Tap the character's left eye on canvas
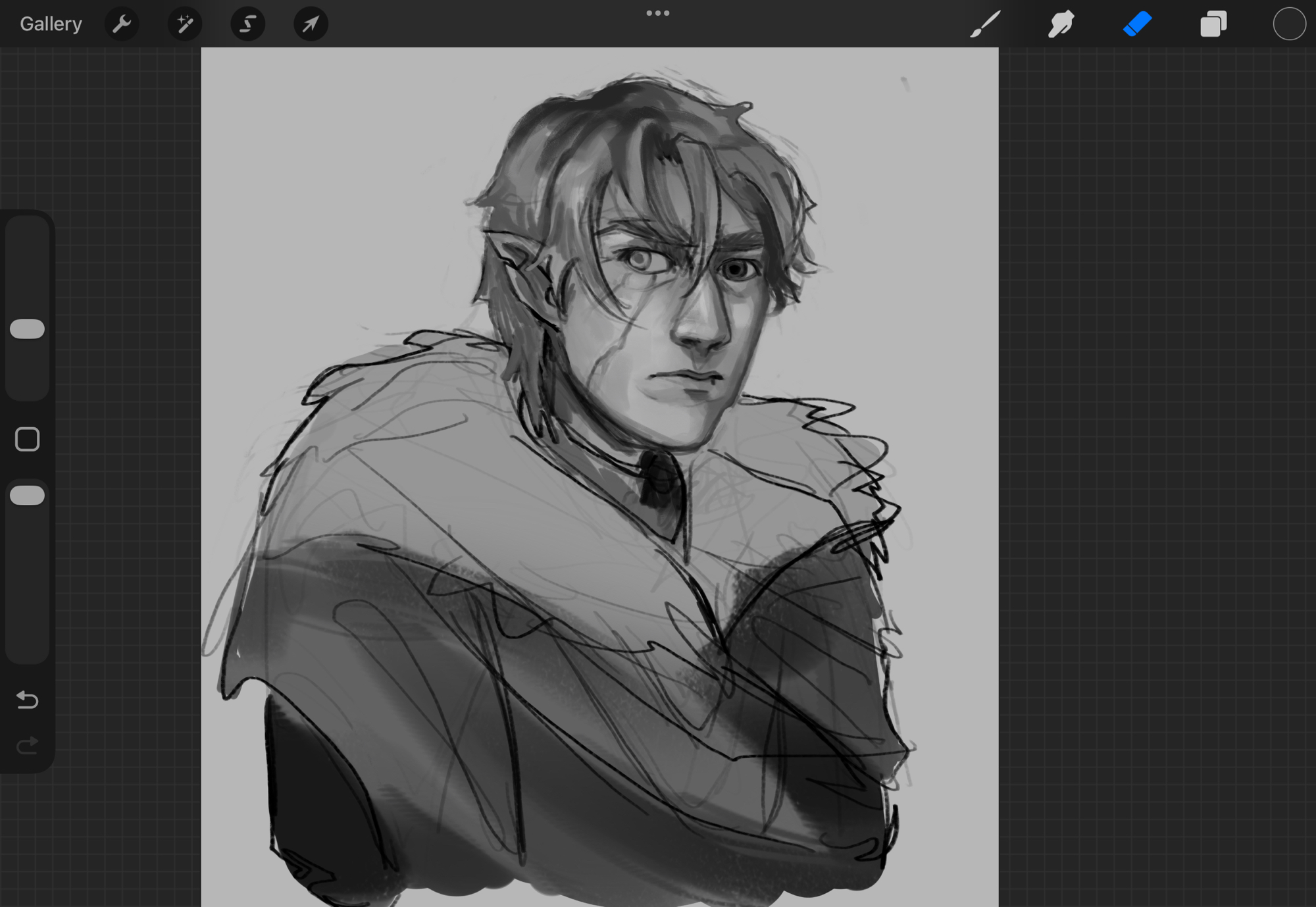Viewport: 1316px width, 907px height. pyautogui.click(x=640, y=259)
